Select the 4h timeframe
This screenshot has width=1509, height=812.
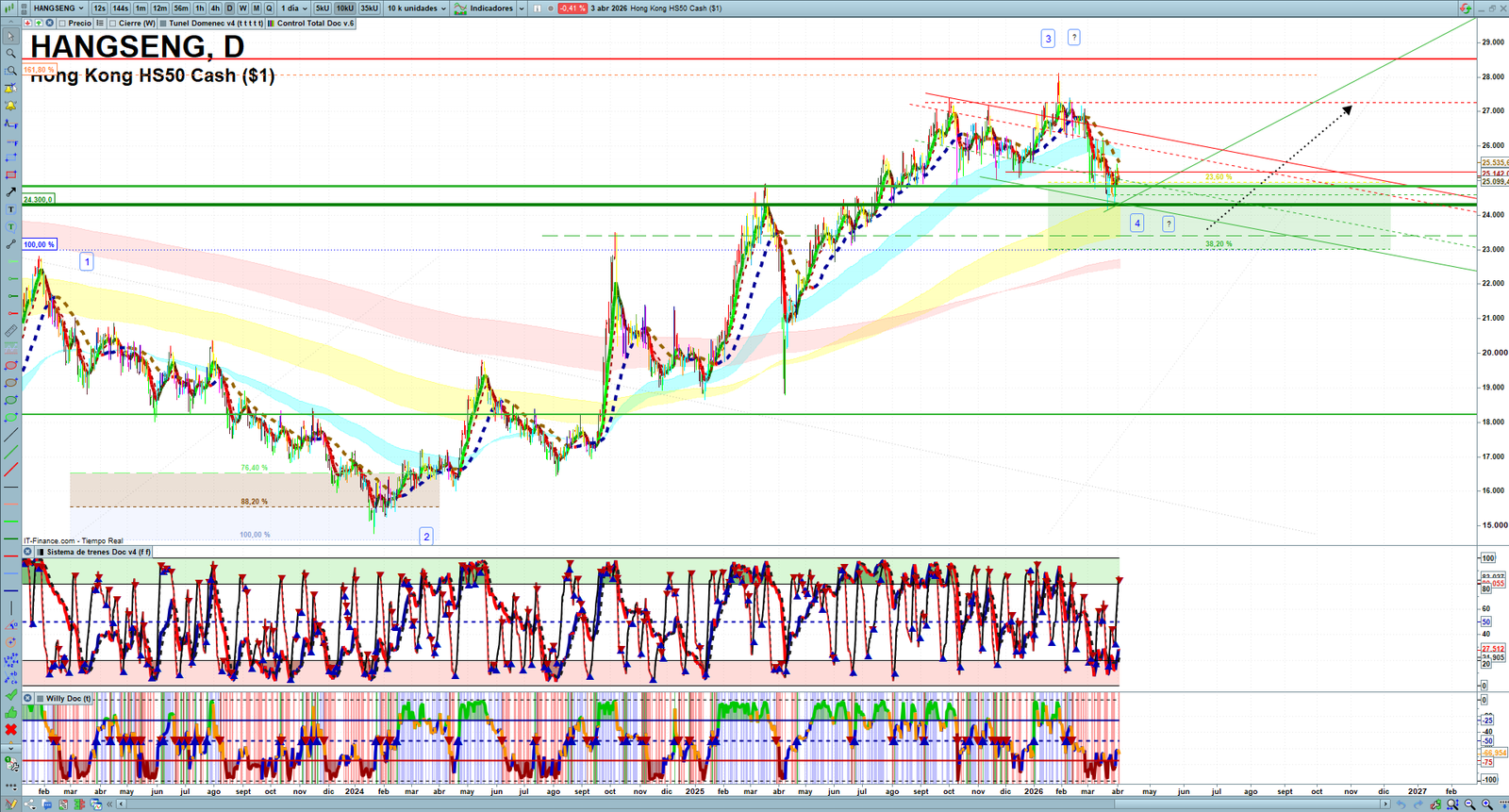tap(215, 8)
